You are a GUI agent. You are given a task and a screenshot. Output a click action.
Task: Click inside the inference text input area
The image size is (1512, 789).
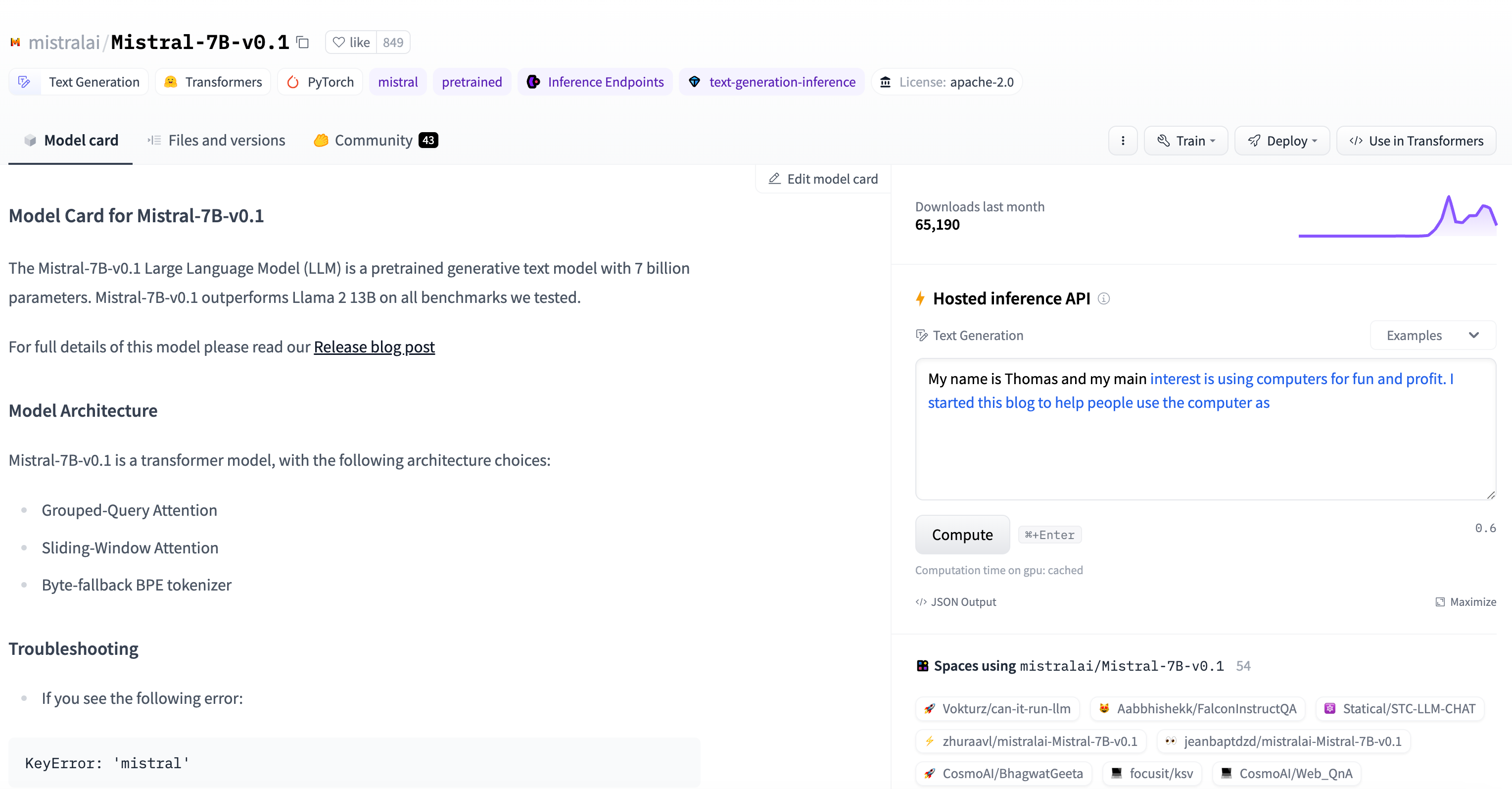point(1204,452)
